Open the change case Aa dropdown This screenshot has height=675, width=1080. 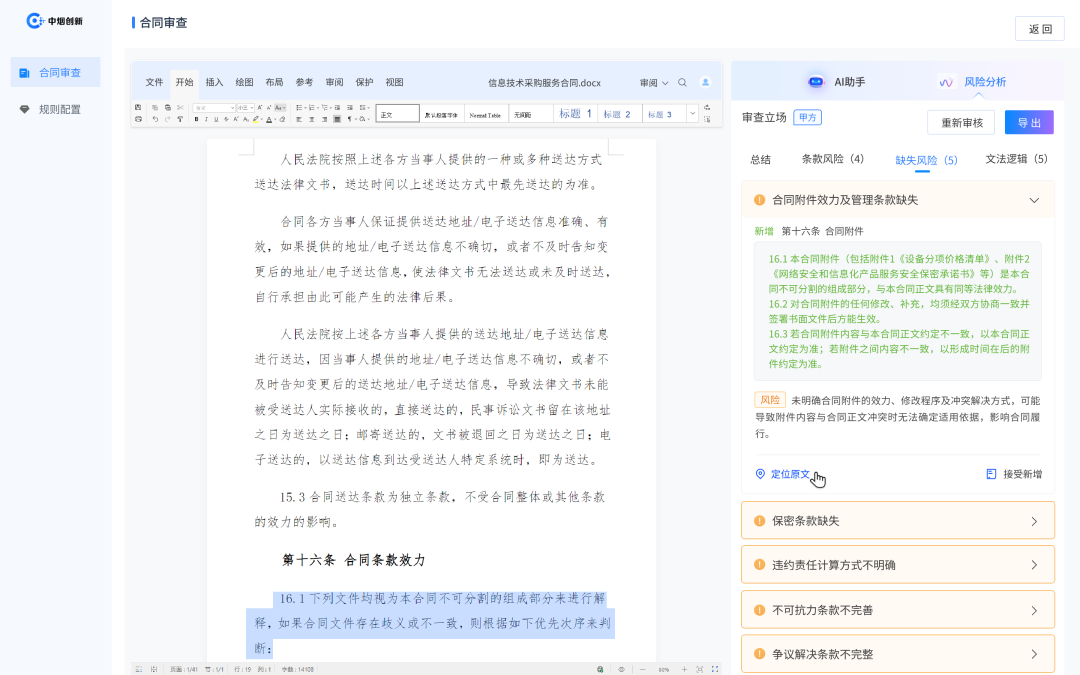pos(280,107)
